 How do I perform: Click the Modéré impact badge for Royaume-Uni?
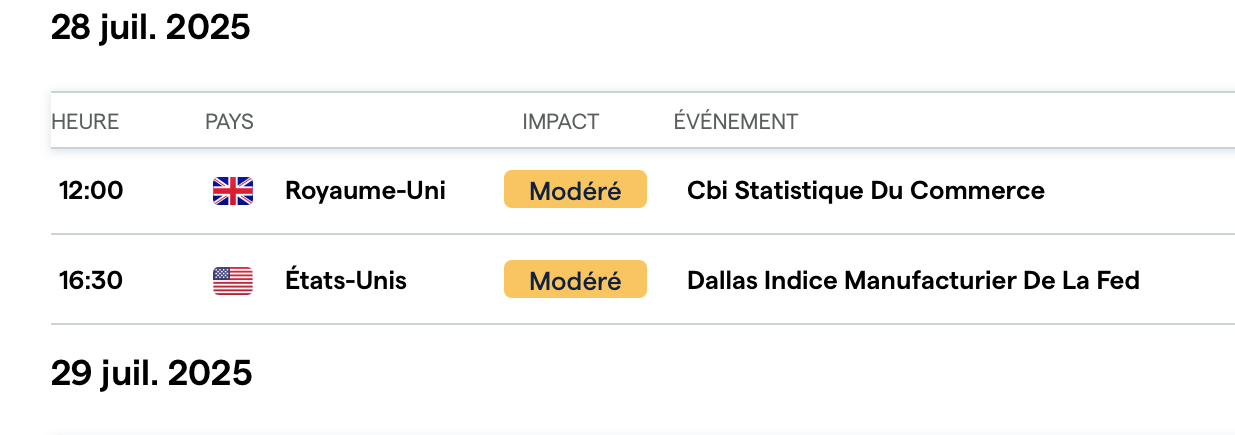click(575, 190)
